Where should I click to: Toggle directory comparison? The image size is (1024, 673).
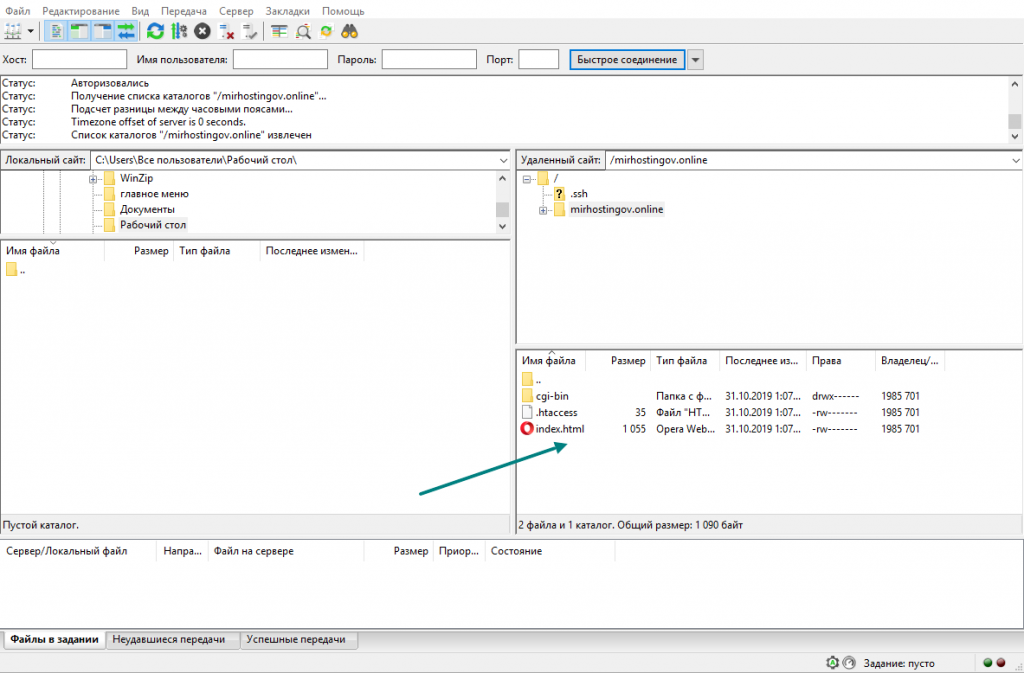click(x=303, y=31)
